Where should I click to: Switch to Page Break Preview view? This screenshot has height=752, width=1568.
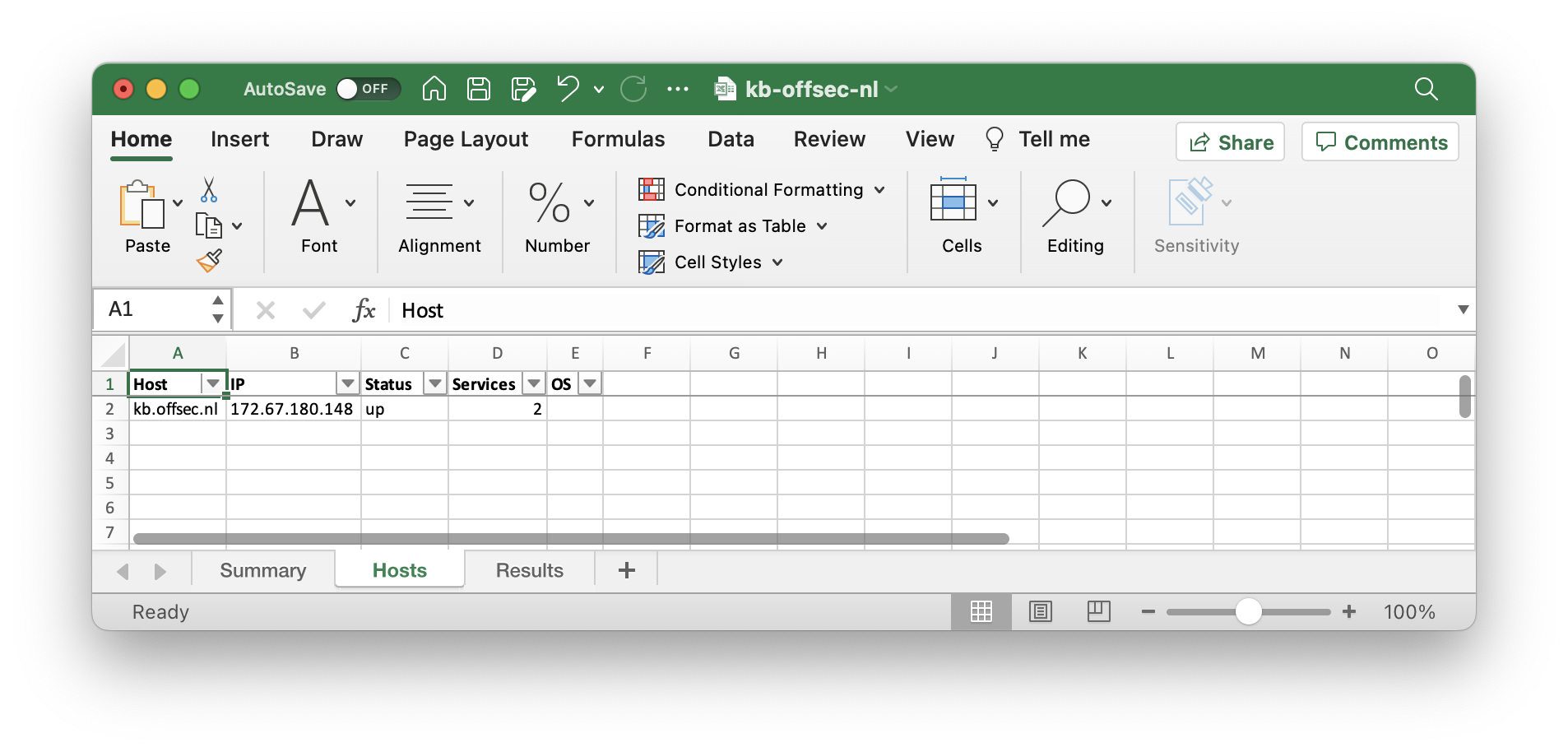(x=1098, y=611)
